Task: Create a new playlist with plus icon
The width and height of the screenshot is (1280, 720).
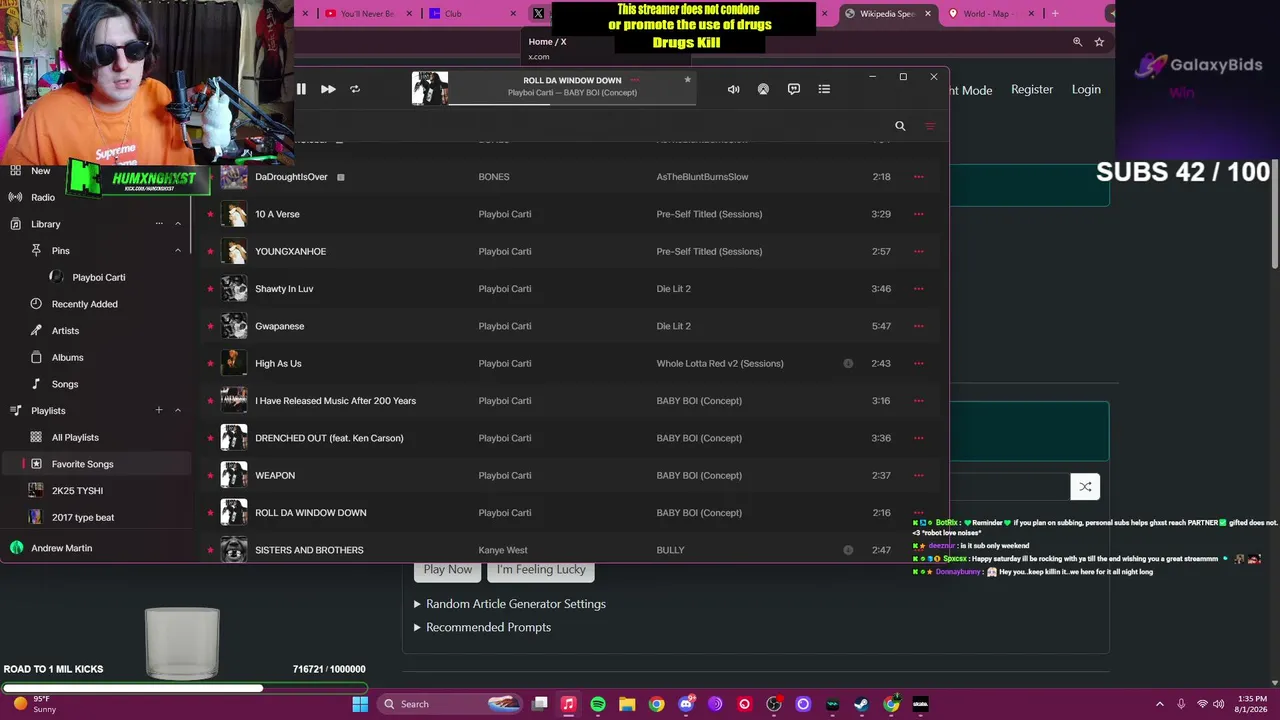Action: (x=158, y=410)
